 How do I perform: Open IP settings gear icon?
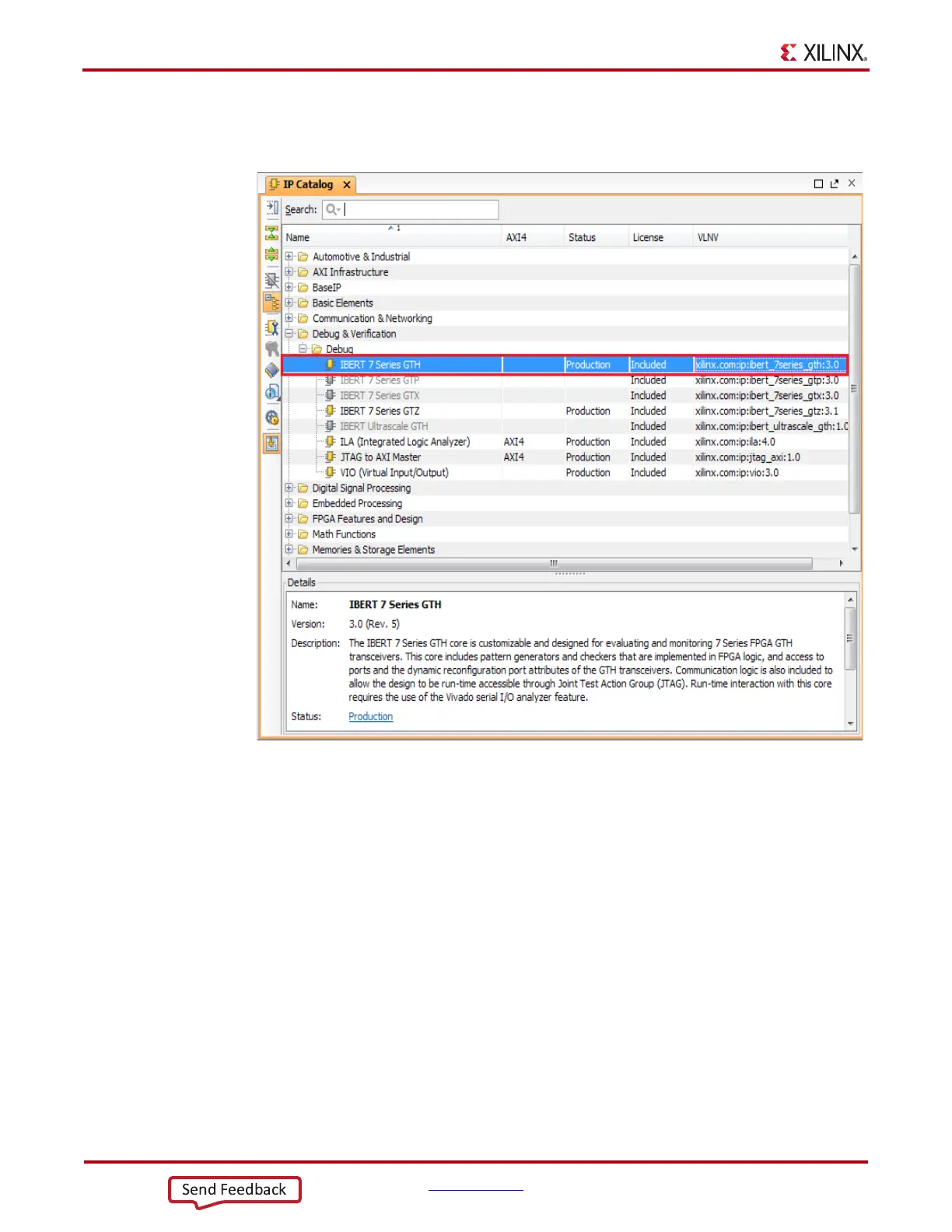click(x=271, y=418)
